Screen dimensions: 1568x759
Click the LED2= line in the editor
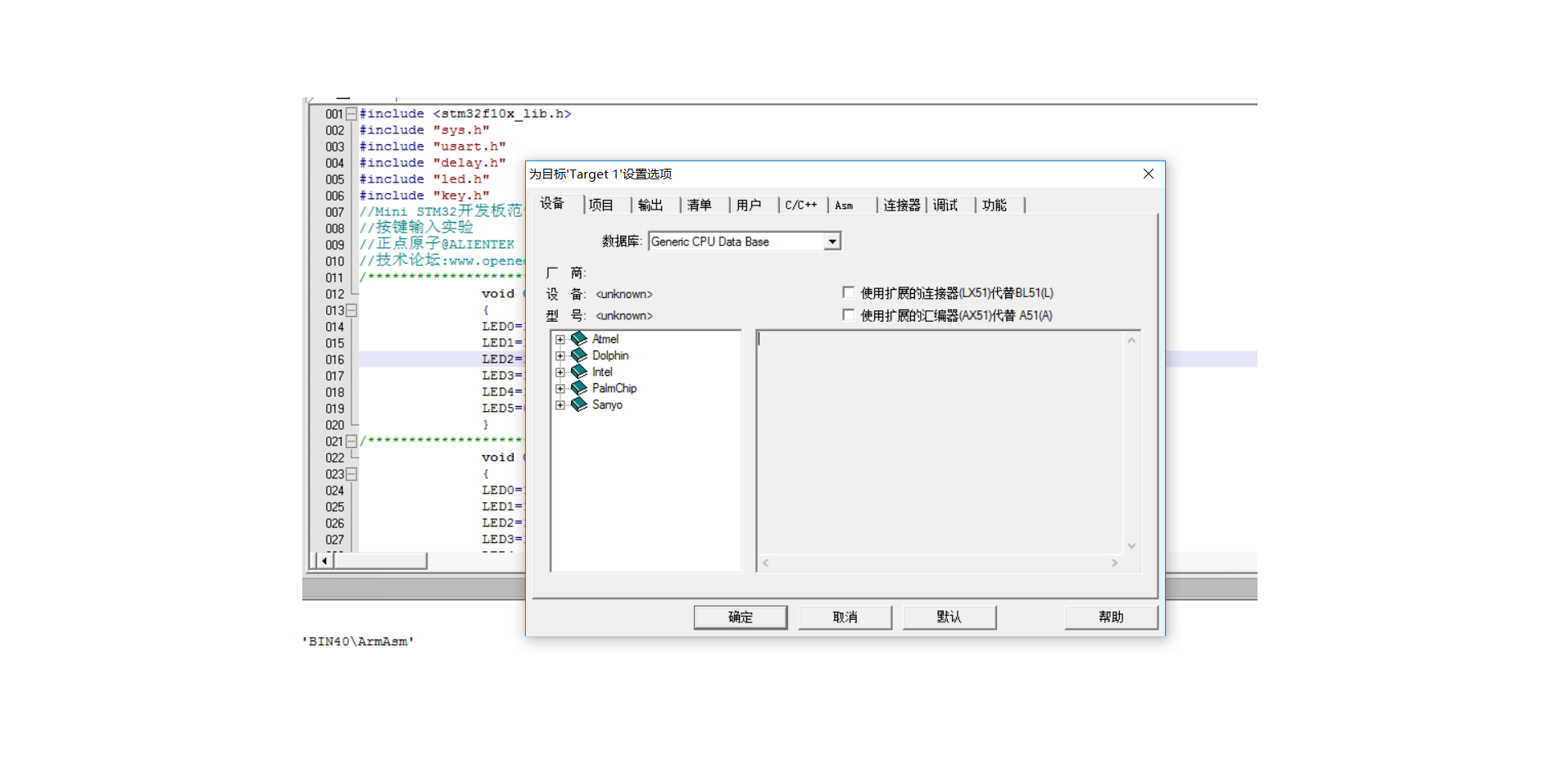click(x=502, y=359)
